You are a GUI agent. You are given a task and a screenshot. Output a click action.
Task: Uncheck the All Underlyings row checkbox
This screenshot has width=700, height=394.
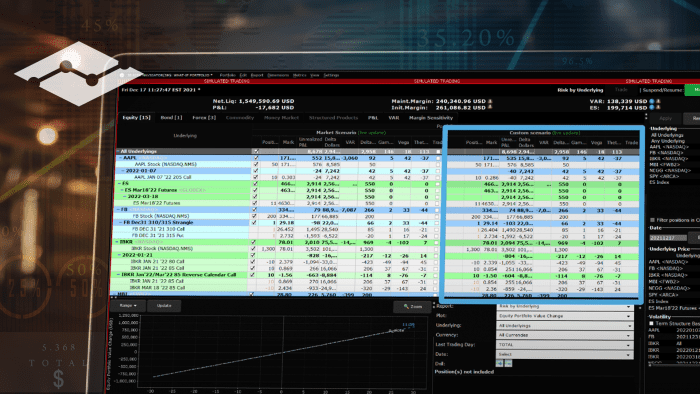click(256, 152)
